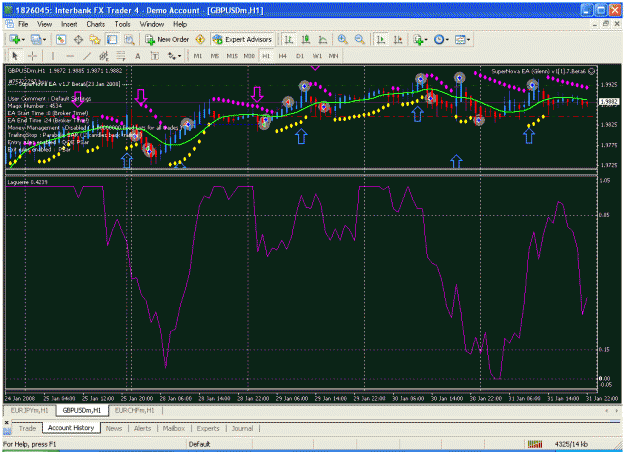Switch to W1 timeframe
This screenshot has height=452, width=625.
pos(317,56)
